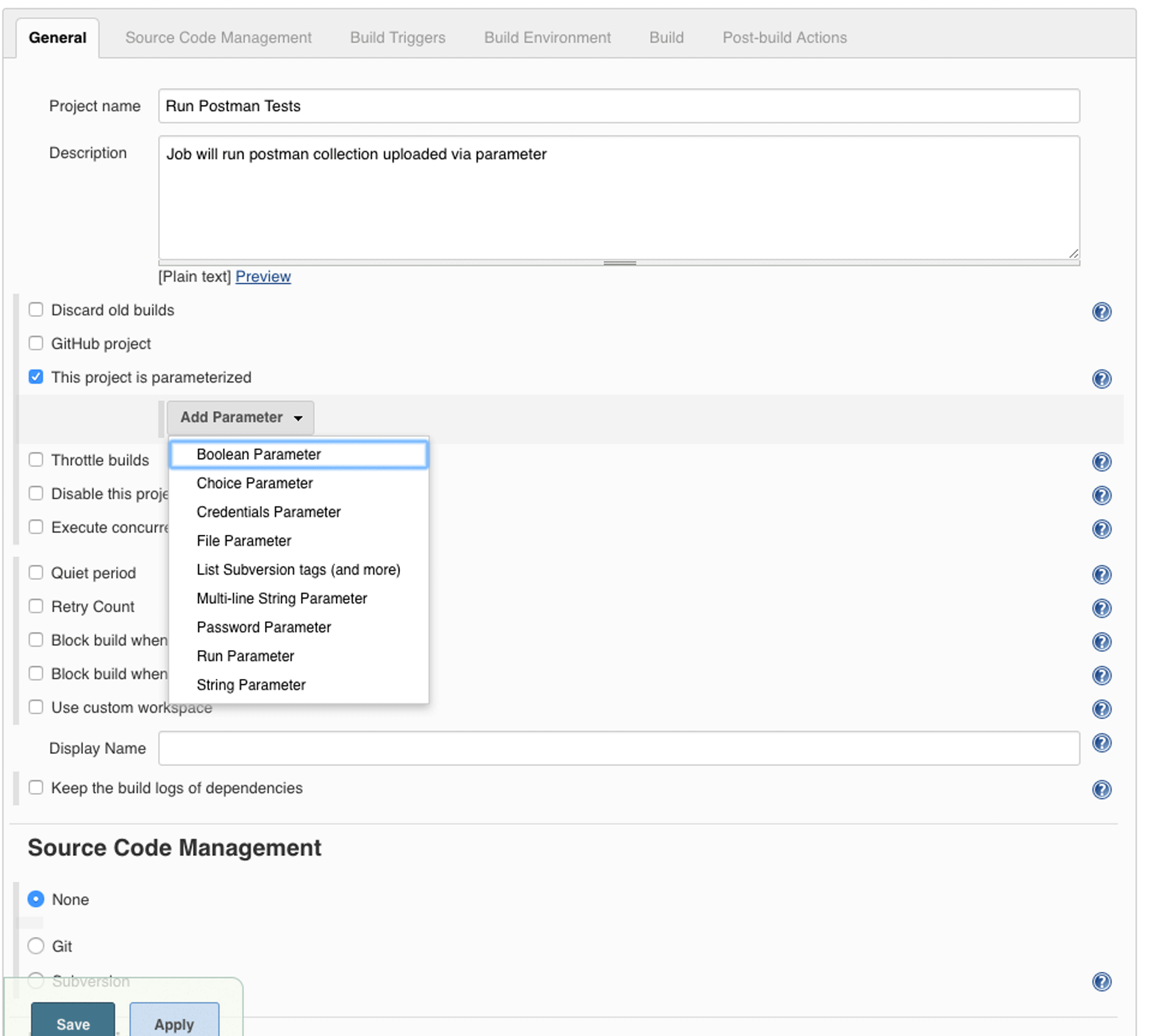Click into the Display Name field
The height and width of the screenshot is (1036, 1152).
(x=619, y=748)
